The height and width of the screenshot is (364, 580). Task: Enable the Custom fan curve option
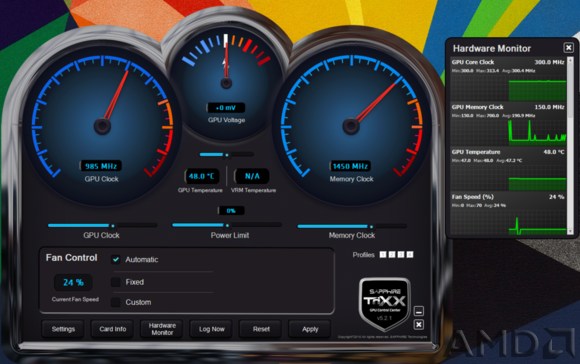click(x=116, y=302)
